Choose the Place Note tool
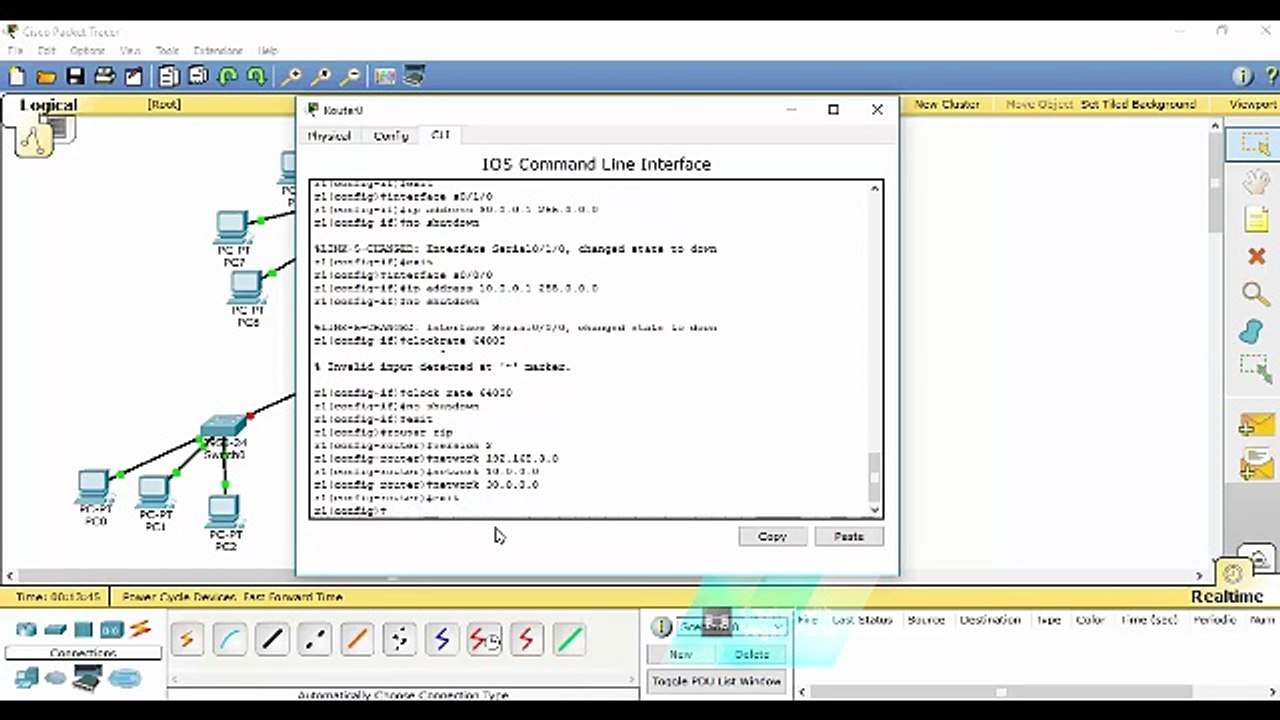1280x720 pixels. point(1255,219)
